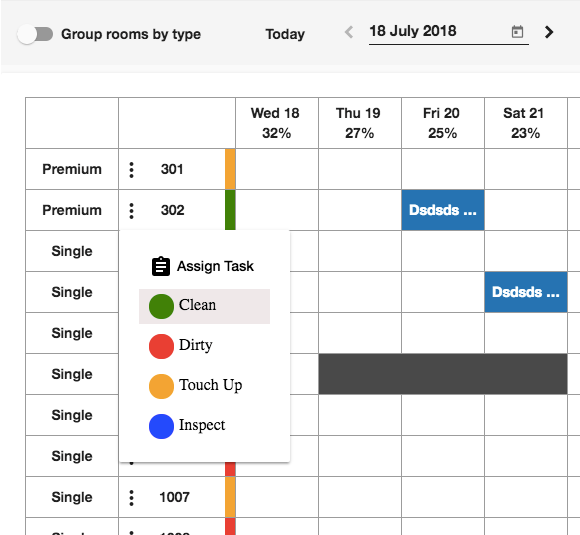Click the Sat 21 23% column header
580x535 pixels.
pyautogui.click(x=525, y=123)
